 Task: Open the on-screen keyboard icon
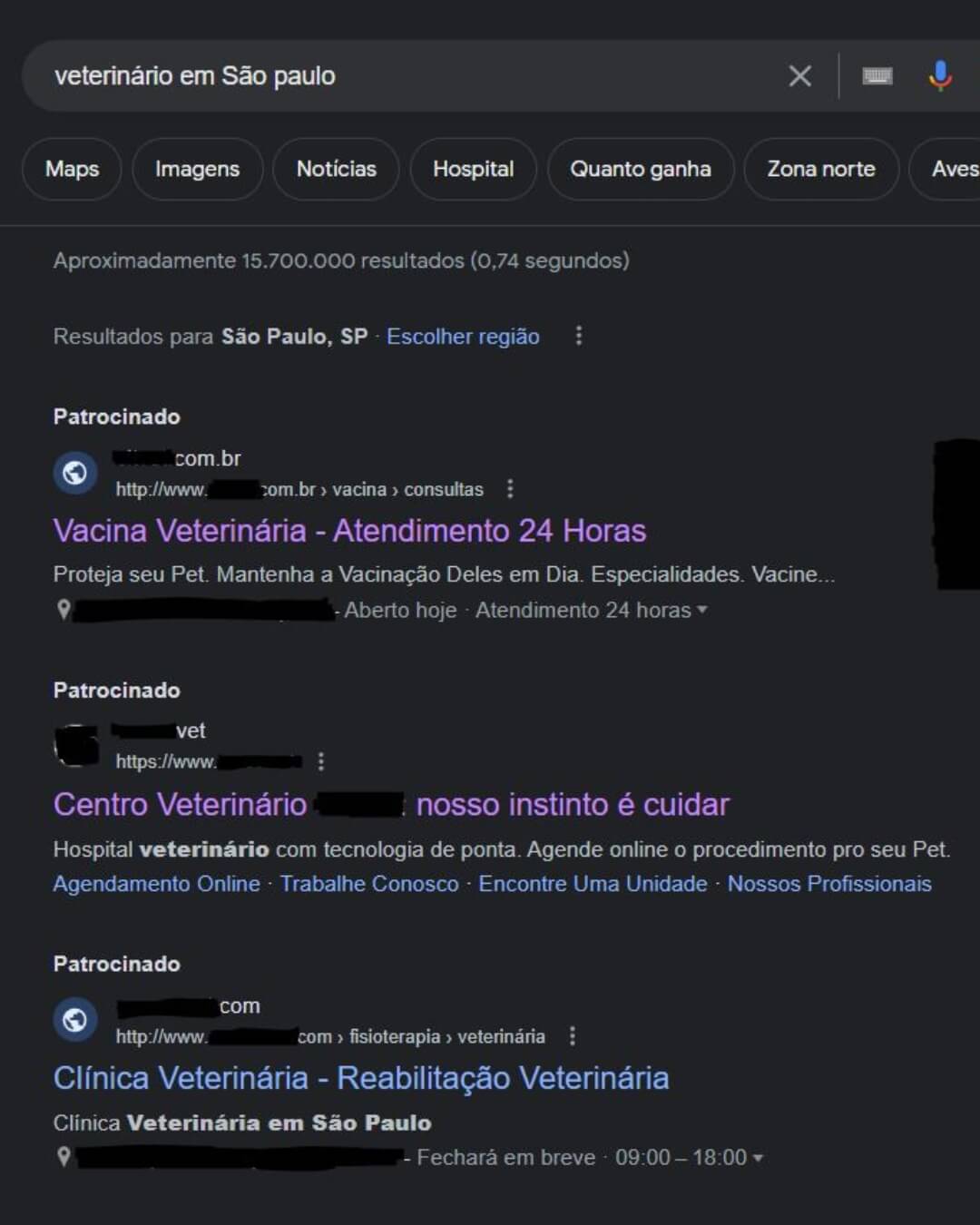click(877, 76)
